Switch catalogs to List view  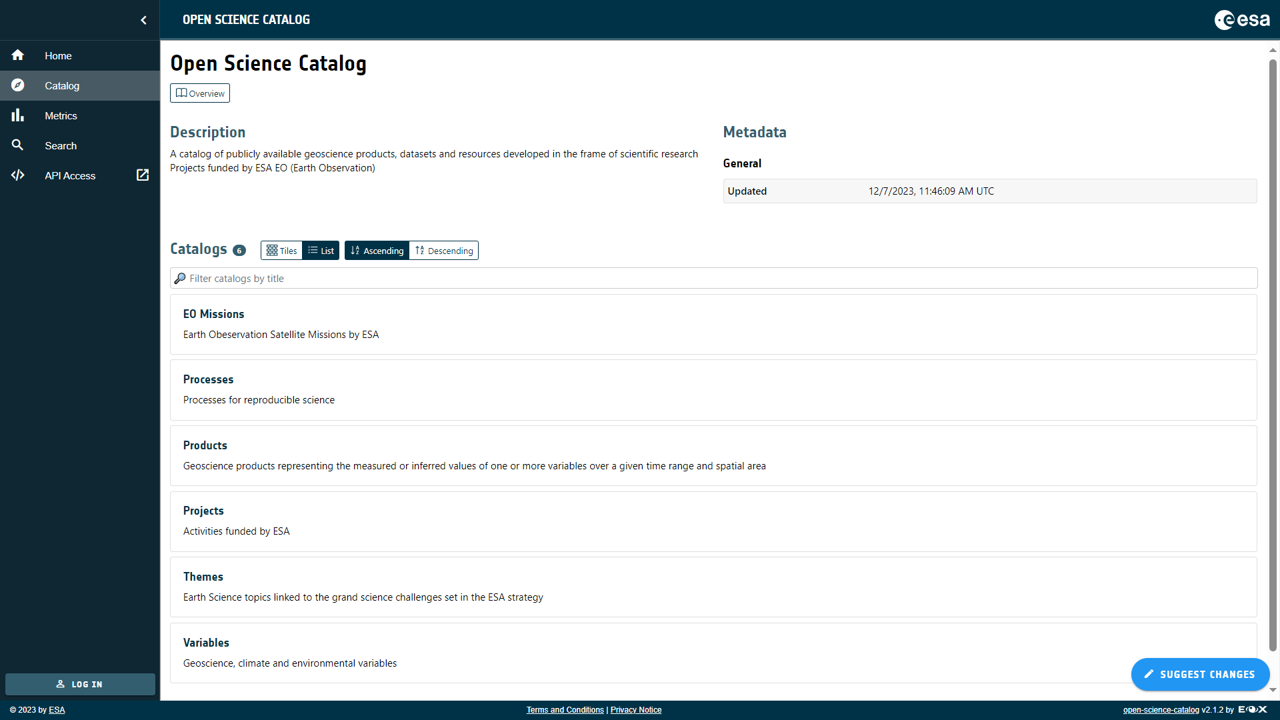(x=321, y=251)
